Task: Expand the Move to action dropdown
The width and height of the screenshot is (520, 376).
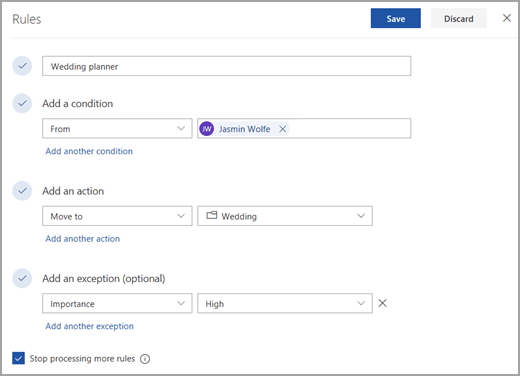Action: (x=117, y=216)
